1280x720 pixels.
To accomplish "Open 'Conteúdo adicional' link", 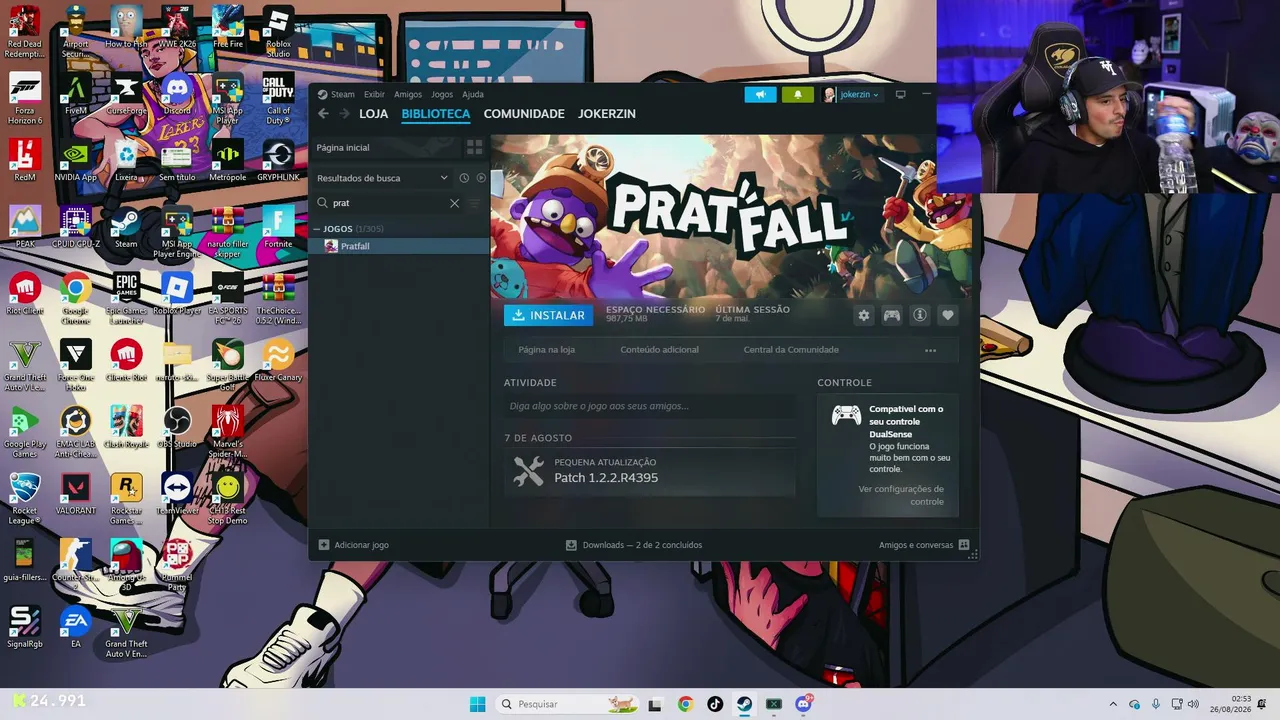I will (x=660, y=350).
